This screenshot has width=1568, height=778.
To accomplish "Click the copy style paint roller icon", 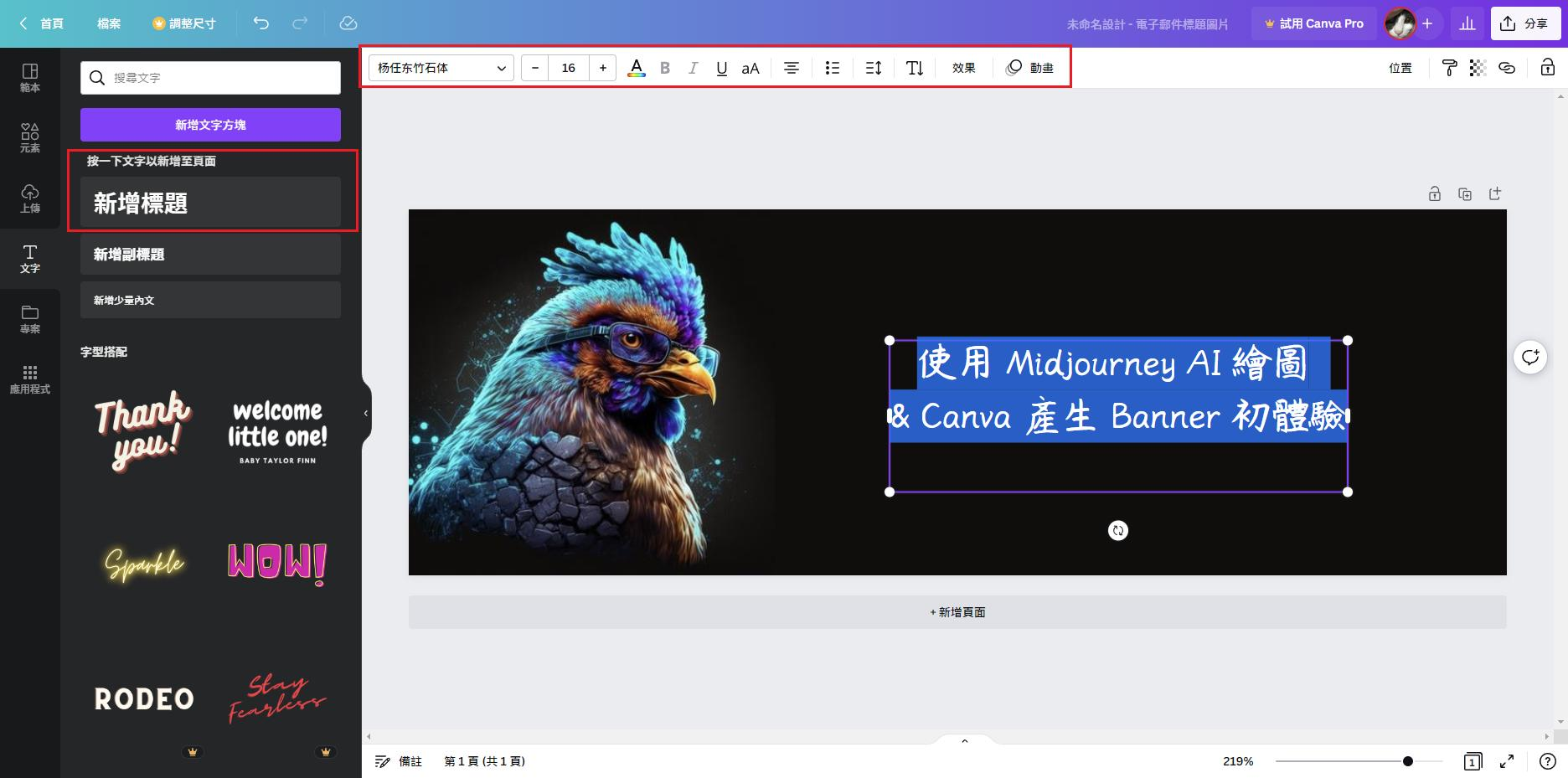I will (1449, 68).
